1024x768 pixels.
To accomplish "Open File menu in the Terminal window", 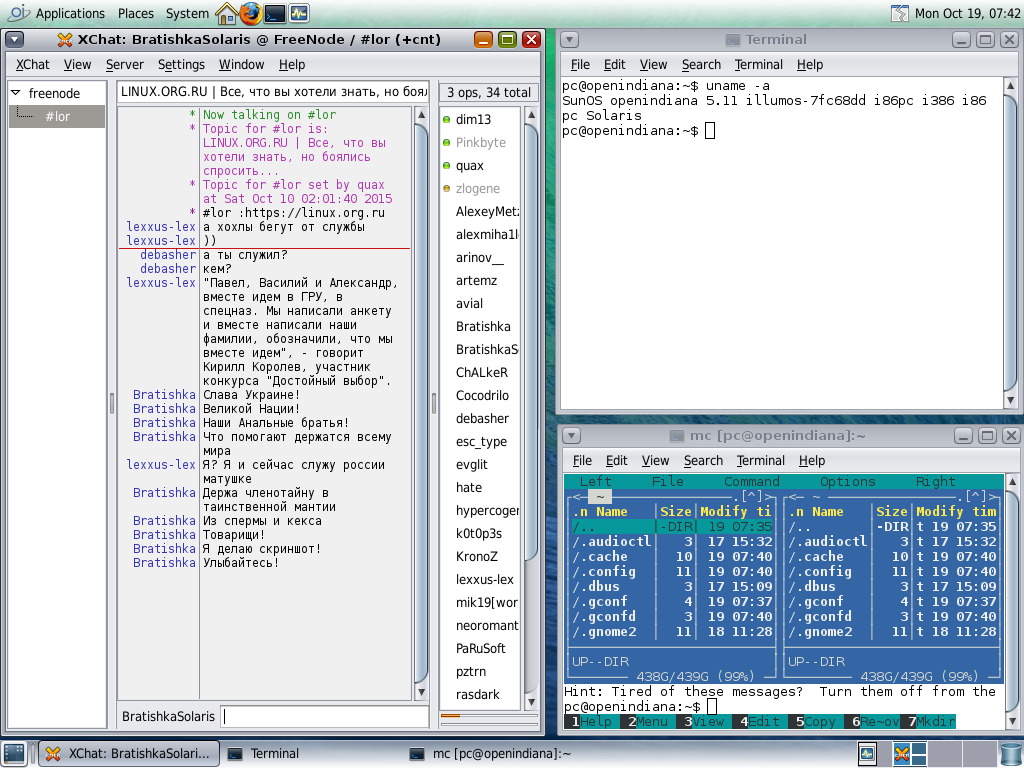I will pos(580,65).
